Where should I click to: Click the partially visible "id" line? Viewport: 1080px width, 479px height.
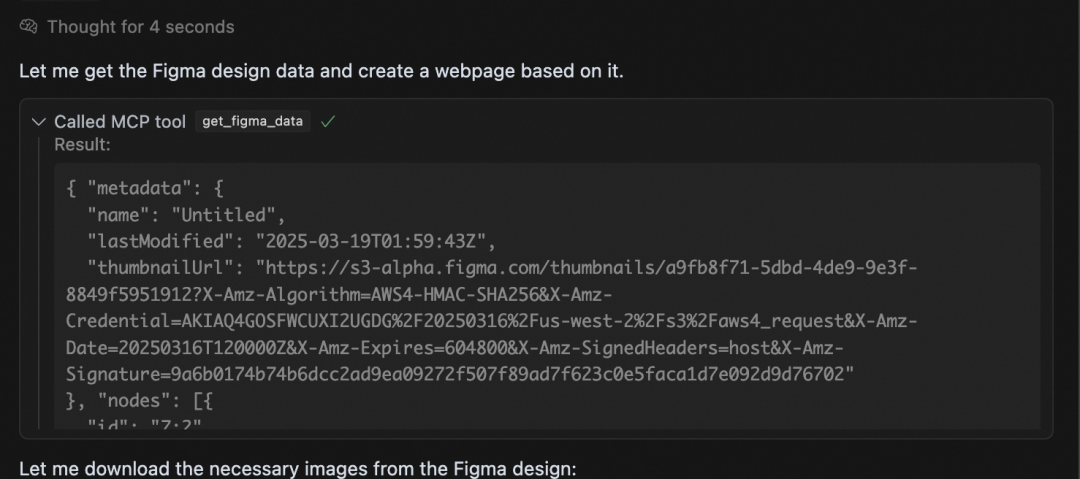coord(144,425)
